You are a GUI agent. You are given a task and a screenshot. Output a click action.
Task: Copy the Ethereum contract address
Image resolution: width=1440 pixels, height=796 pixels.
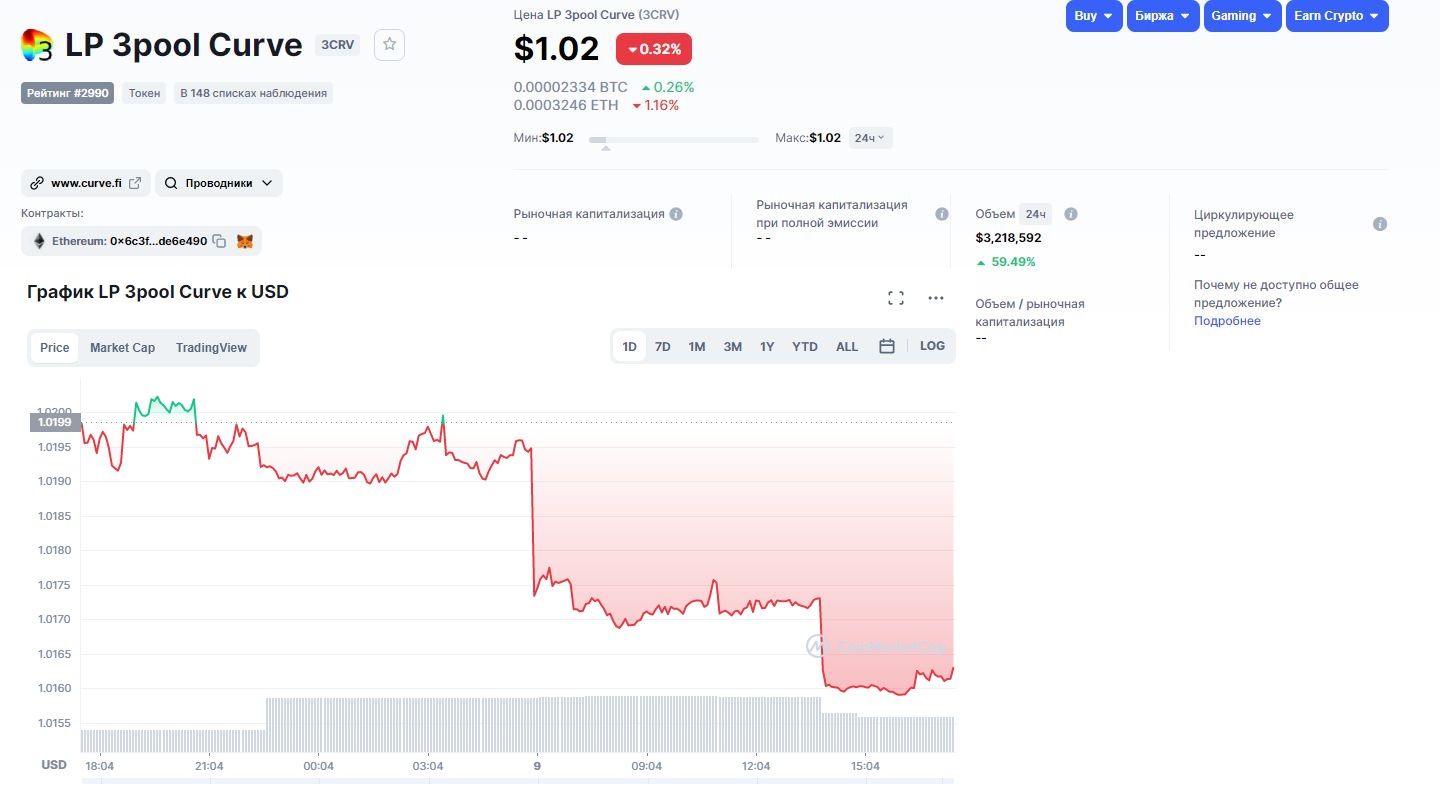click(219, 241)
